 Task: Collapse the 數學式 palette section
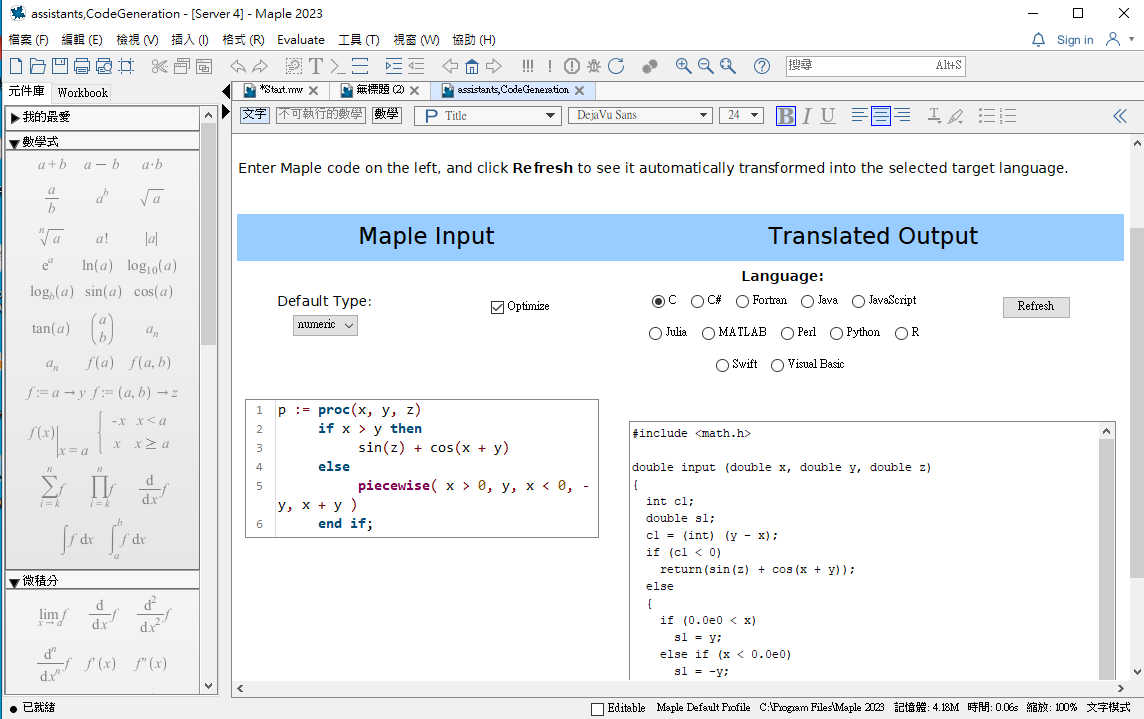coord(14,143)
